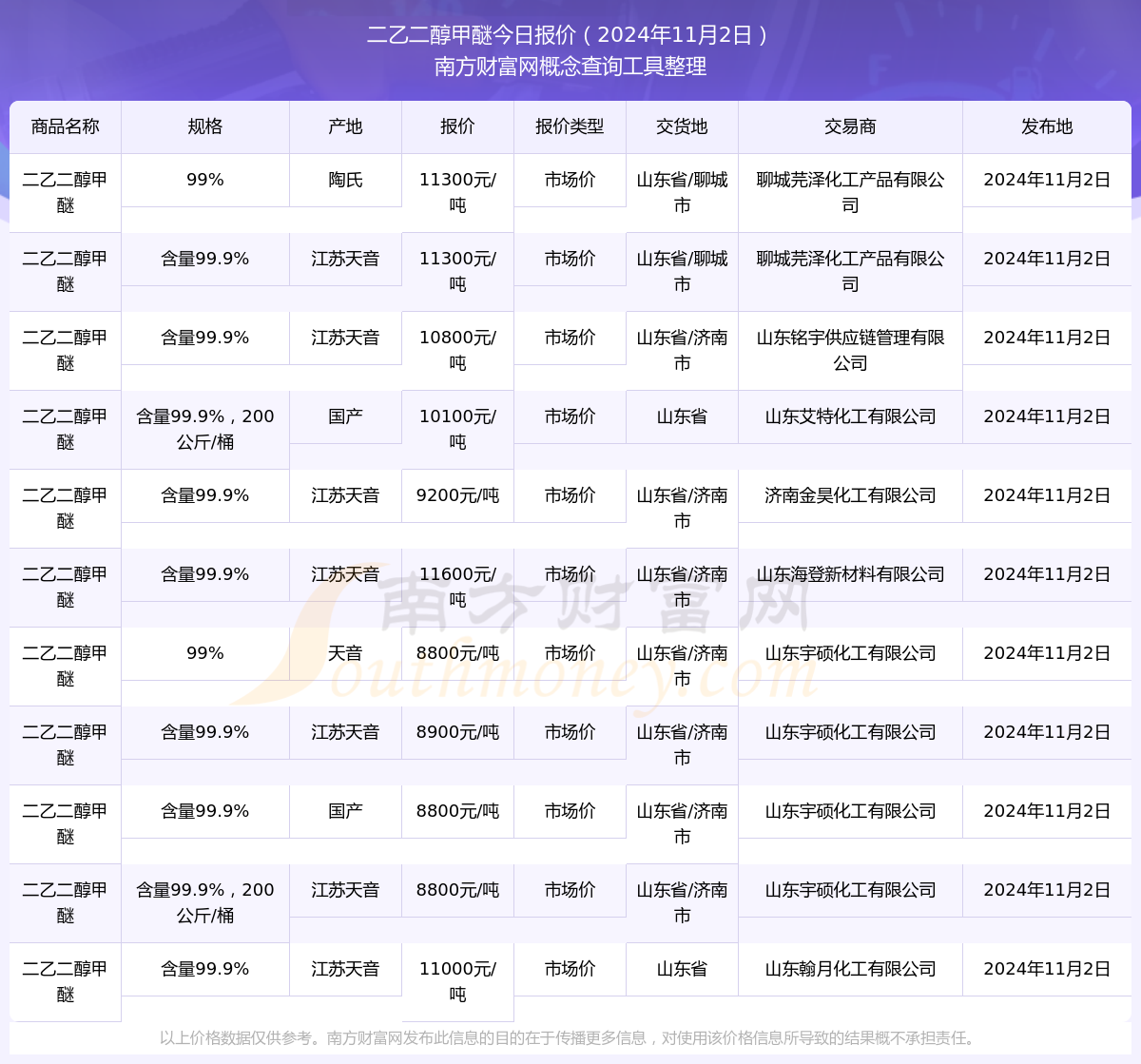Select trader 山东海登新材料有限公司
This screenshot has height=1064, width=1141.
850,574
